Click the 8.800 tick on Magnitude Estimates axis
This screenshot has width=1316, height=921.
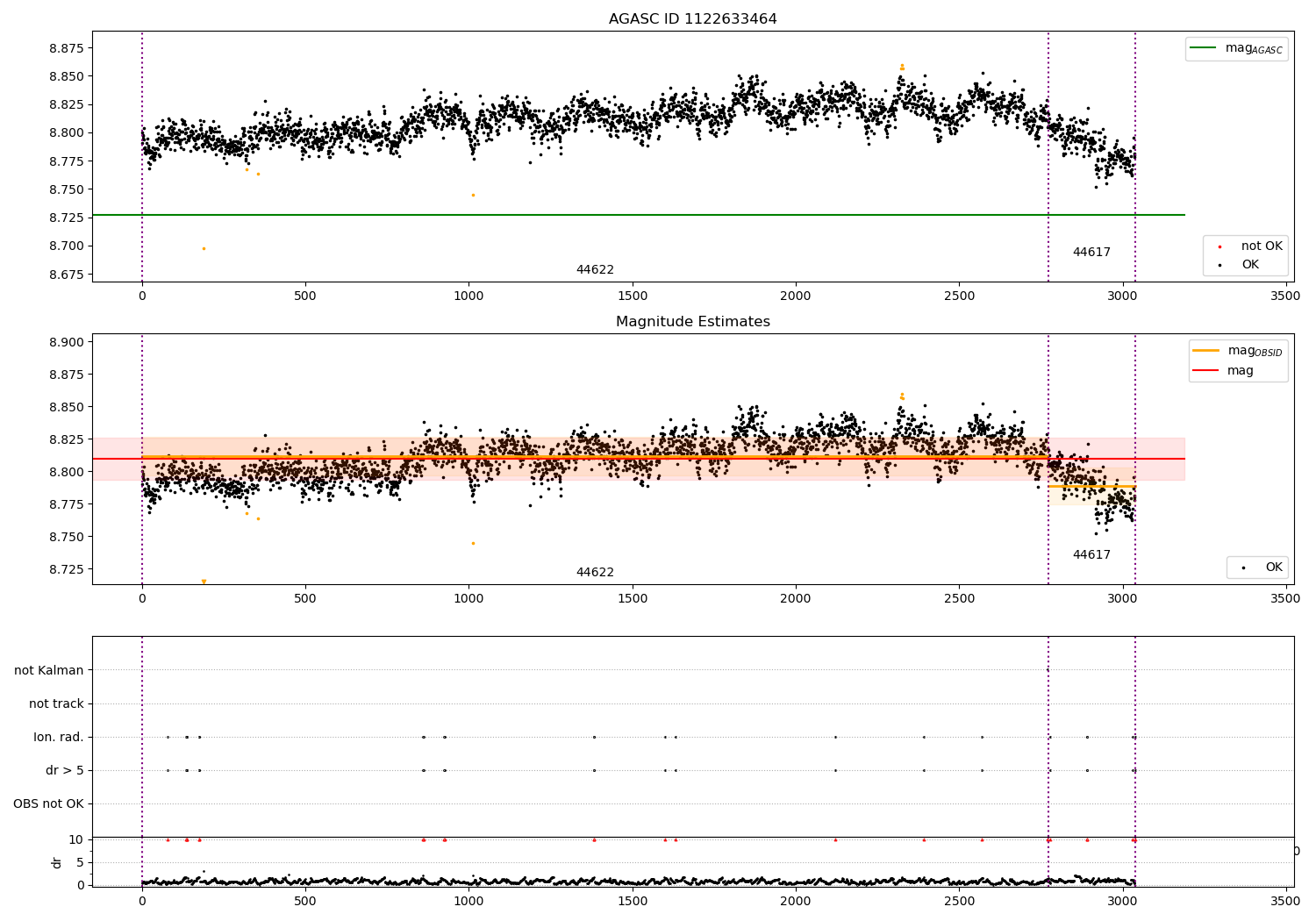pos(67,472)
